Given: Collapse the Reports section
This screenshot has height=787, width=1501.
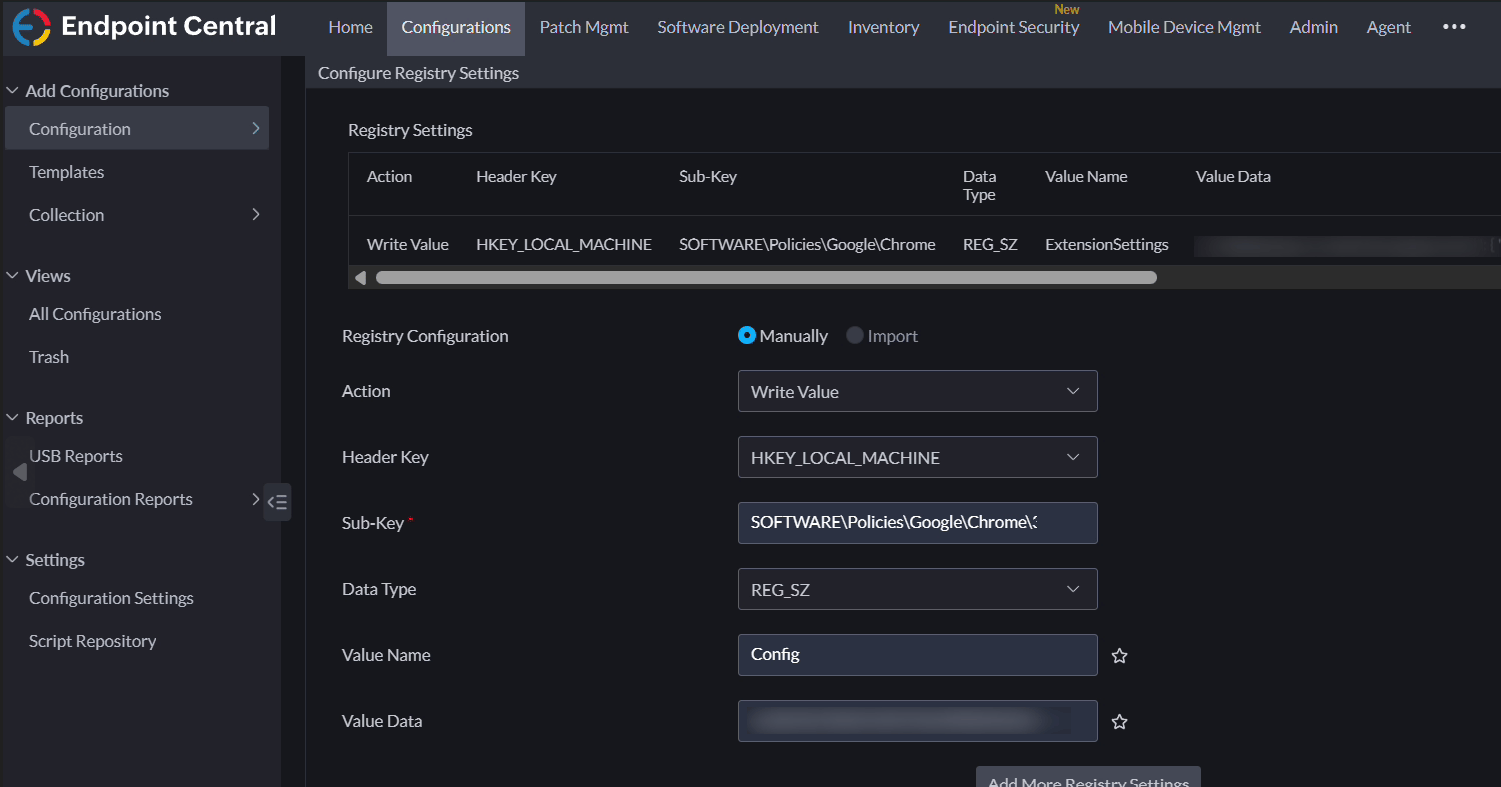Looking at the screenshot, I should (x=13, y=417).
